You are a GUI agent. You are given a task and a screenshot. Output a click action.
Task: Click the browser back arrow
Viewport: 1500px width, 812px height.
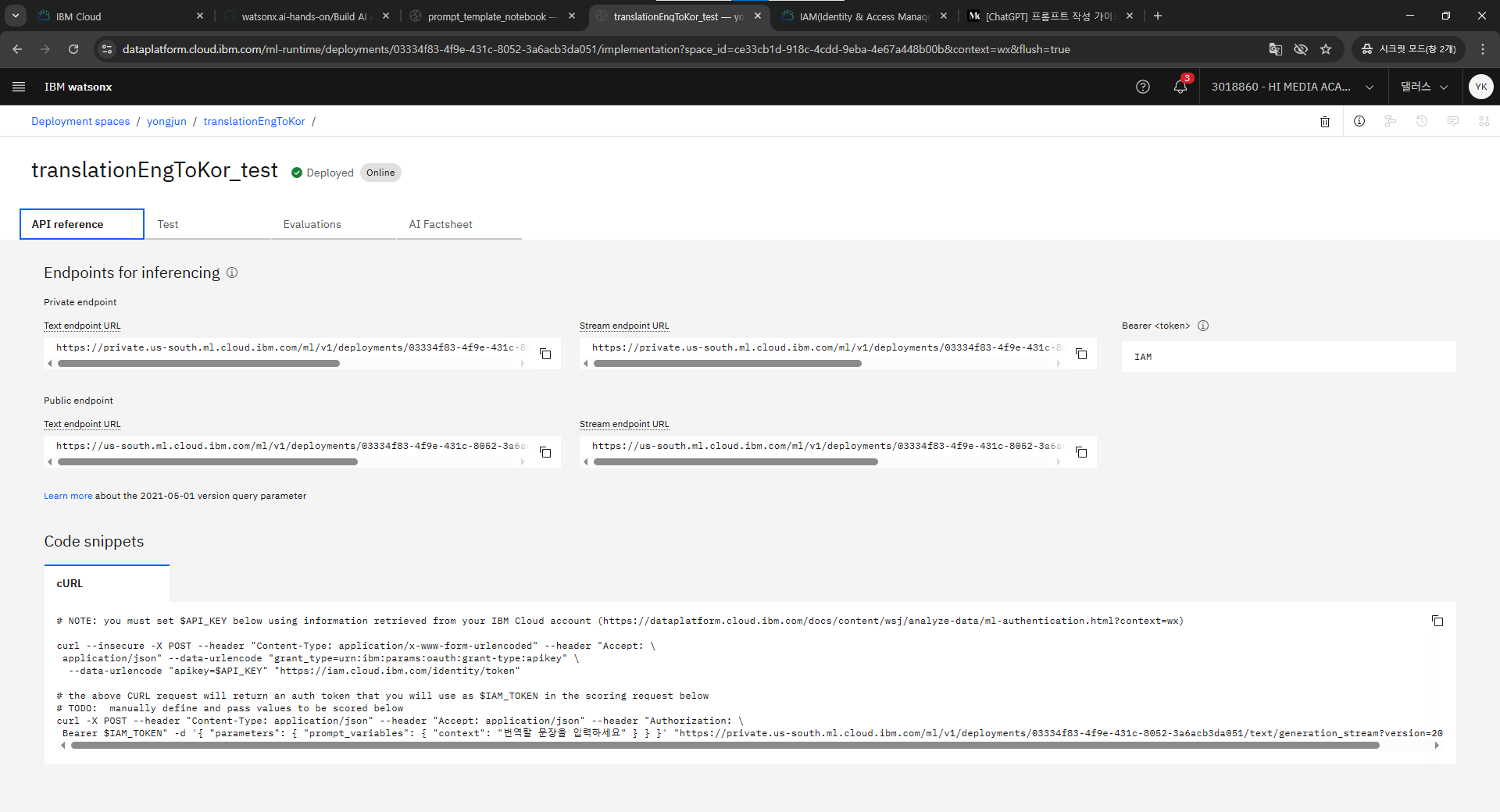pos(17,49)
